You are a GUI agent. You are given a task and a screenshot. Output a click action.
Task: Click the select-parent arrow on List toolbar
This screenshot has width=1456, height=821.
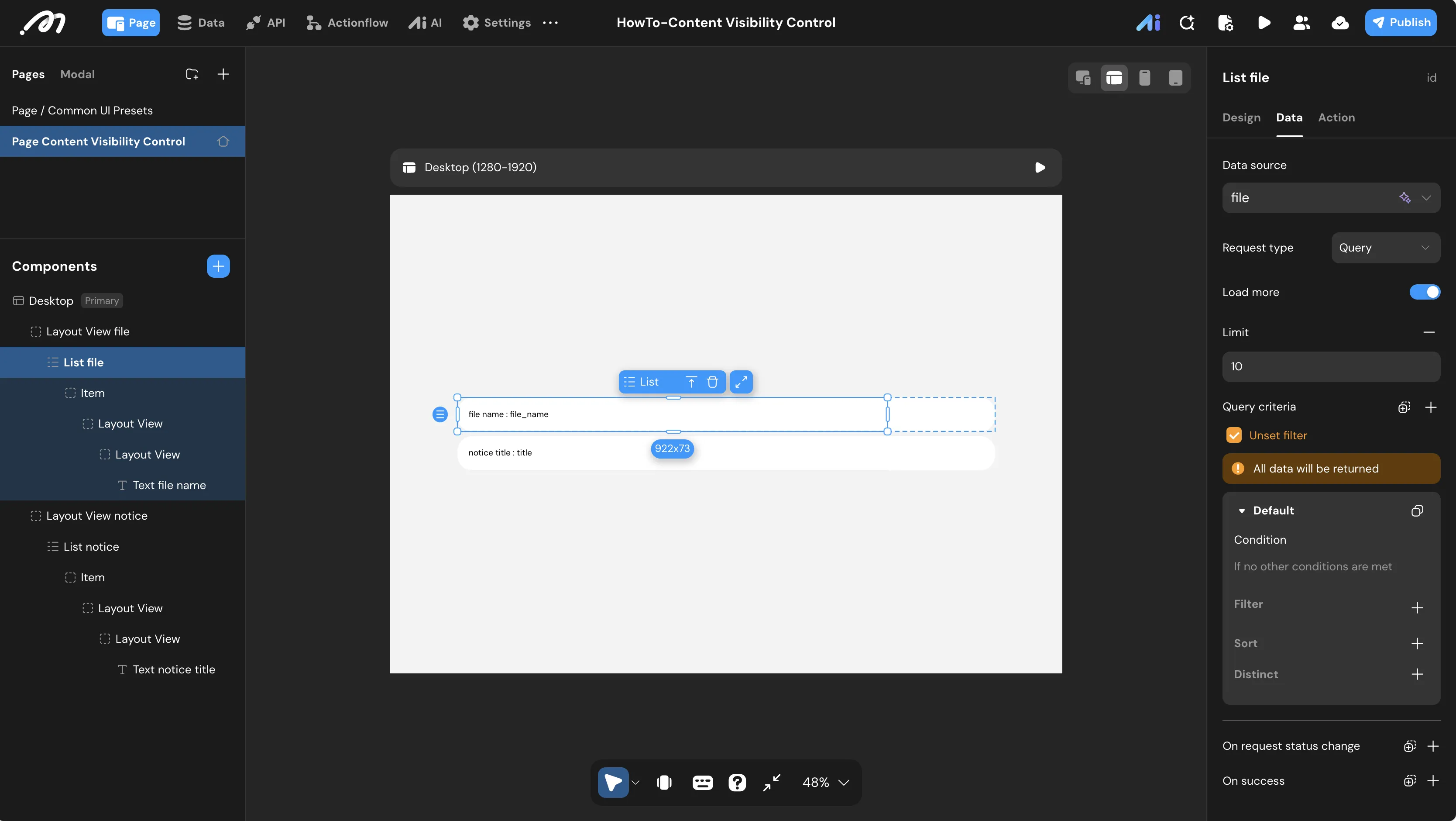click(691, 382)
